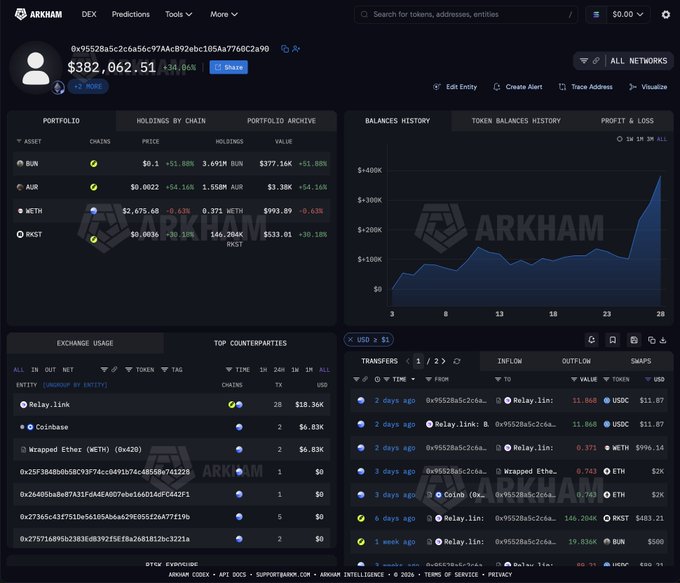Sort portfolio by ASSET column arrow
680x583 pixels.
click(19, 141)
